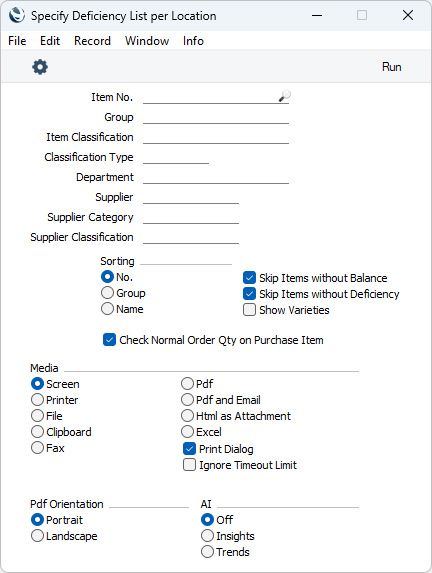Click the Supplier input field
This screenshot has width=432, height=573.
tap(191, 197)
